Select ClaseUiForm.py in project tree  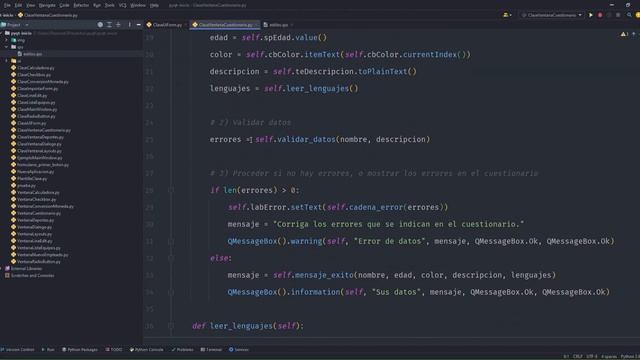[29, 123]
